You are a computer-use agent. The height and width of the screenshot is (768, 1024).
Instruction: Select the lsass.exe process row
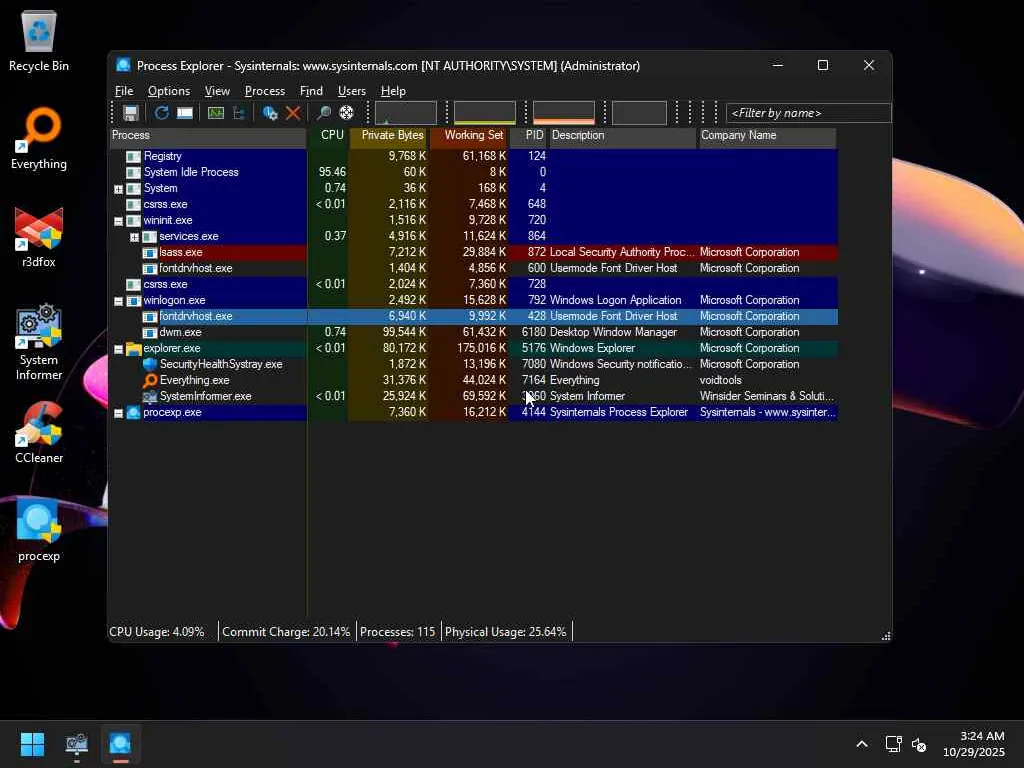tap(473, 252)
